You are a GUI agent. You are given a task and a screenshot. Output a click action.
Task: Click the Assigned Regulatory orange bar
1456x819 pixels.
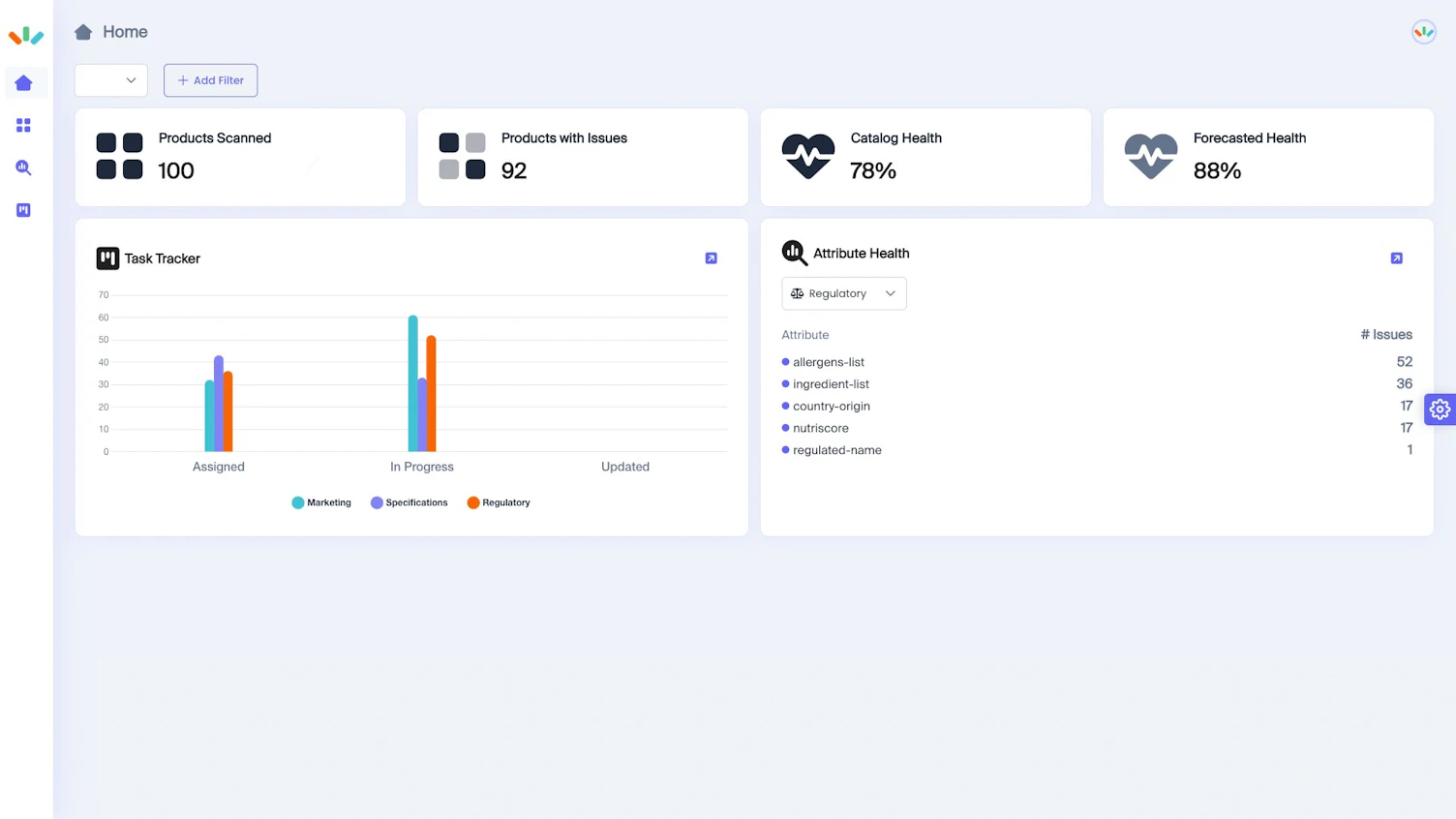pyautogui.click(x=228, y=411)
